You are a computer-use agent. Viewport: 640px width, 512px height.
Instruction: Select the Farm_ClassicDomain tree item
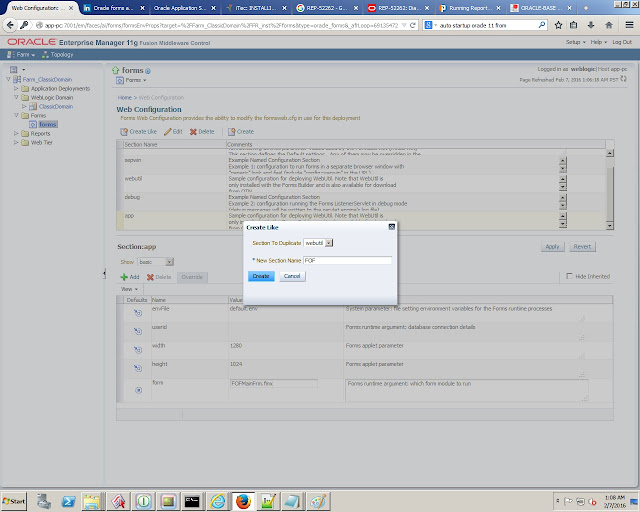[x=47, y=80]
